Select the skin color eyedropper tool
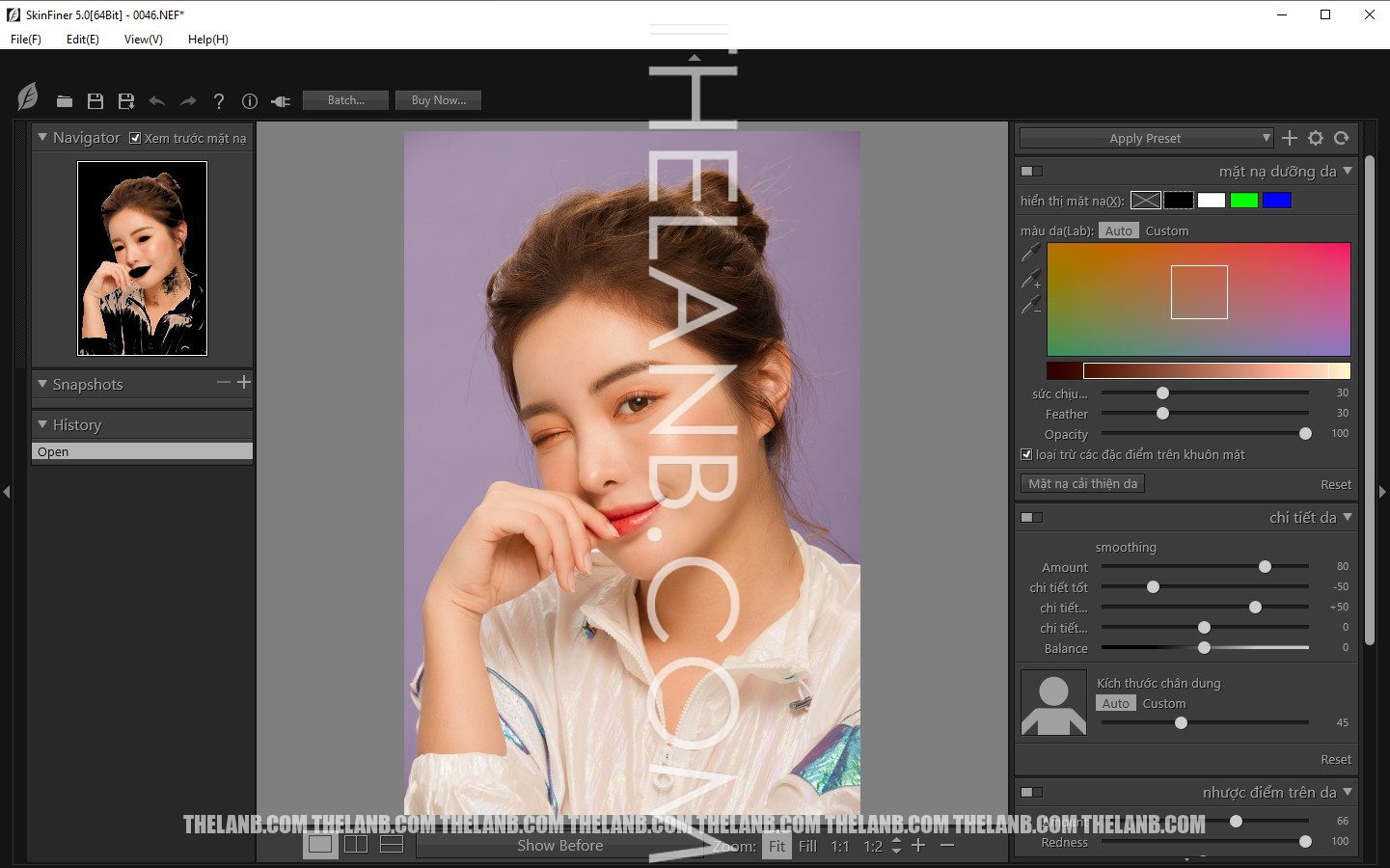Viewport: 1390px width, 868px height. tap(1031, 253)
